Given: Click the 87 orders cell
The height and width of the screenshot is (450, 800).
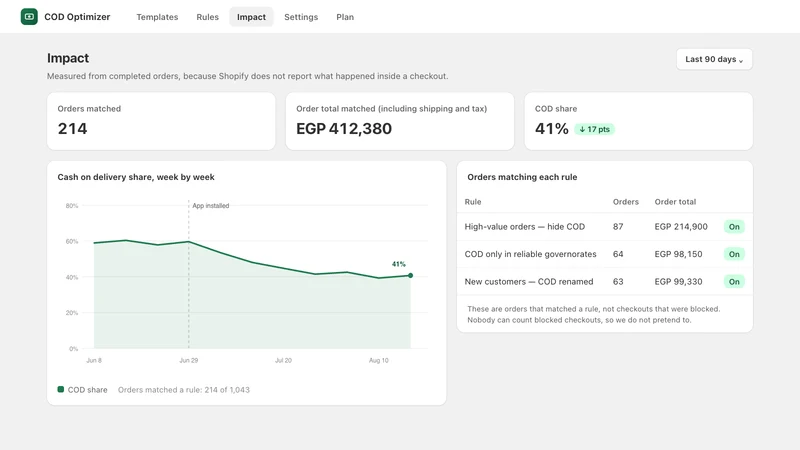Looking at the screenshot, I should (618, 227).
